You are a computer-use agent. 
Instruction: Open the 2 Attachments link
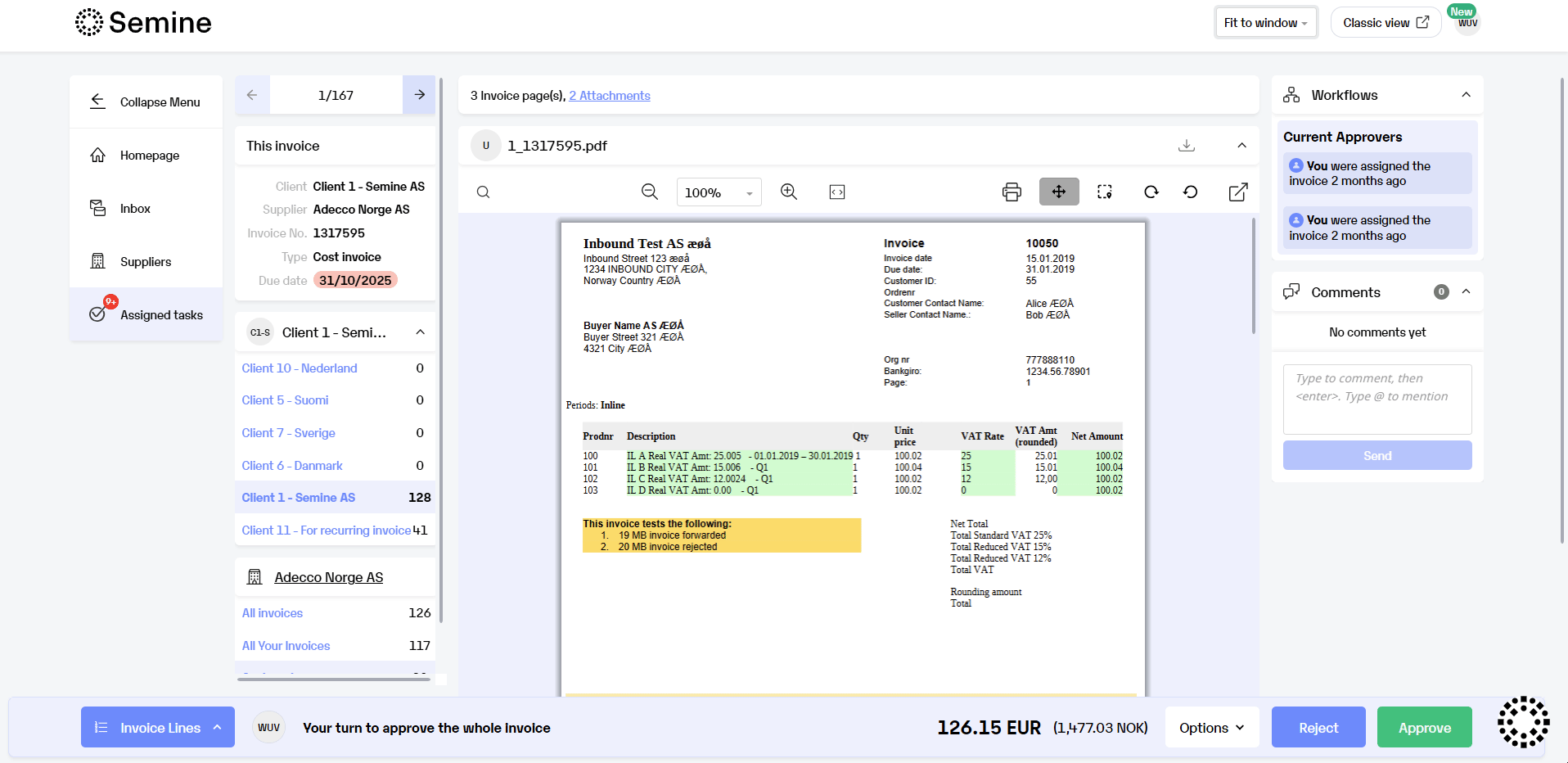pyautogui.click(x=609, y=95)
